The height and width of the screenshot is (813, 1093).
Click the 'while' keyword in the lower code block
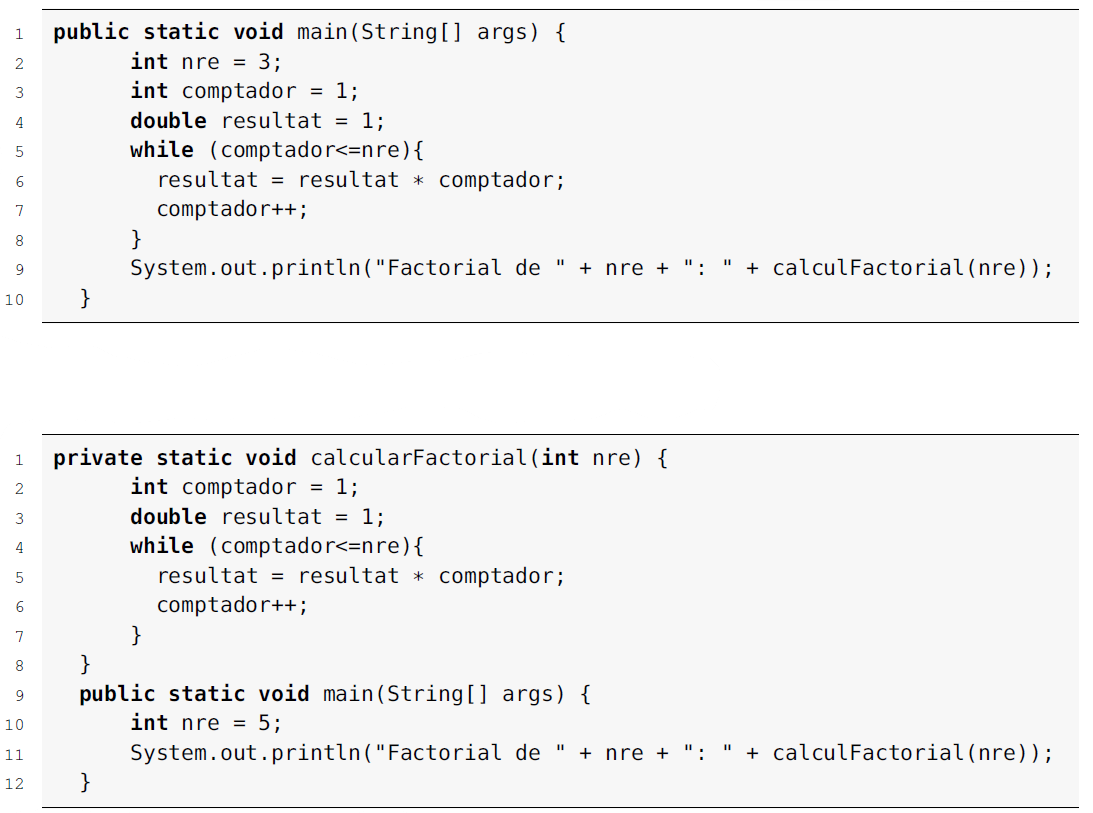pyautogui.click(x=162, y=546)
